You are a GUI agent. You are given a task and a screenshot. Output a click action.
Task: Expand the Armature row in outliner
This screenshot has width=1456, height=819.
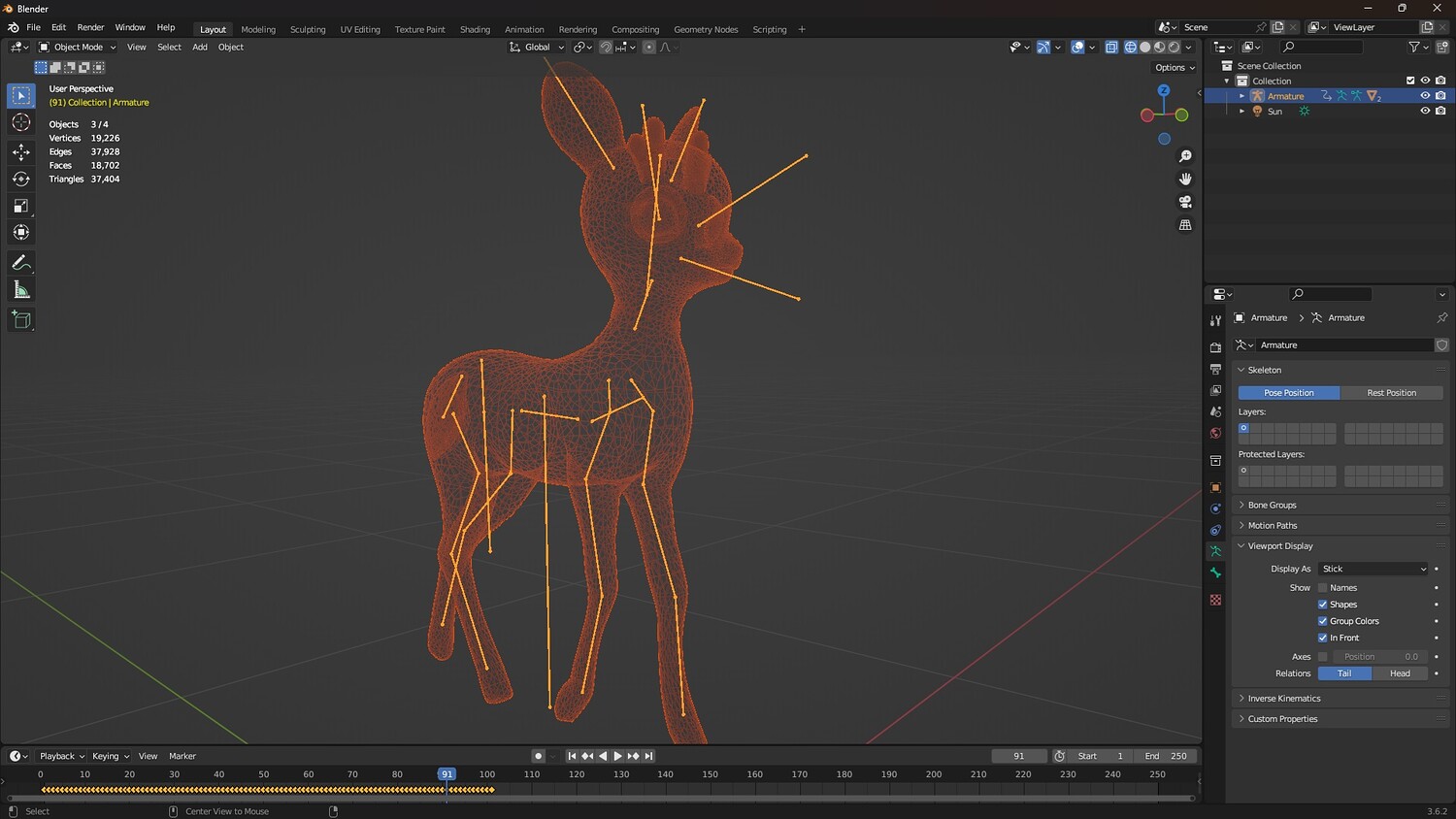(x=1241, y=96)
